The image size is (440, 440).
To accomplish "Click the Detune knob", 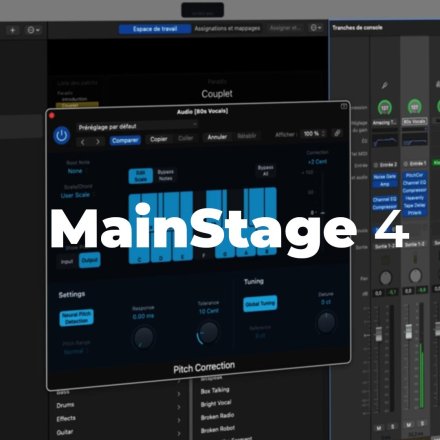I will point(326,323).
